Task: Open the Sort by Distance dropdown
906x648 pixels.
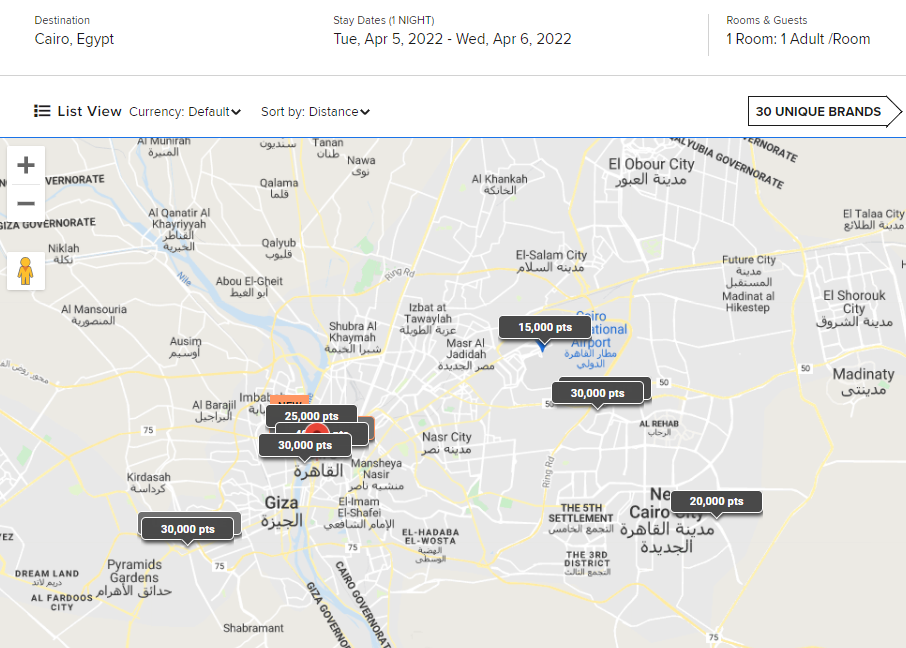Action: tap(315, 112)
